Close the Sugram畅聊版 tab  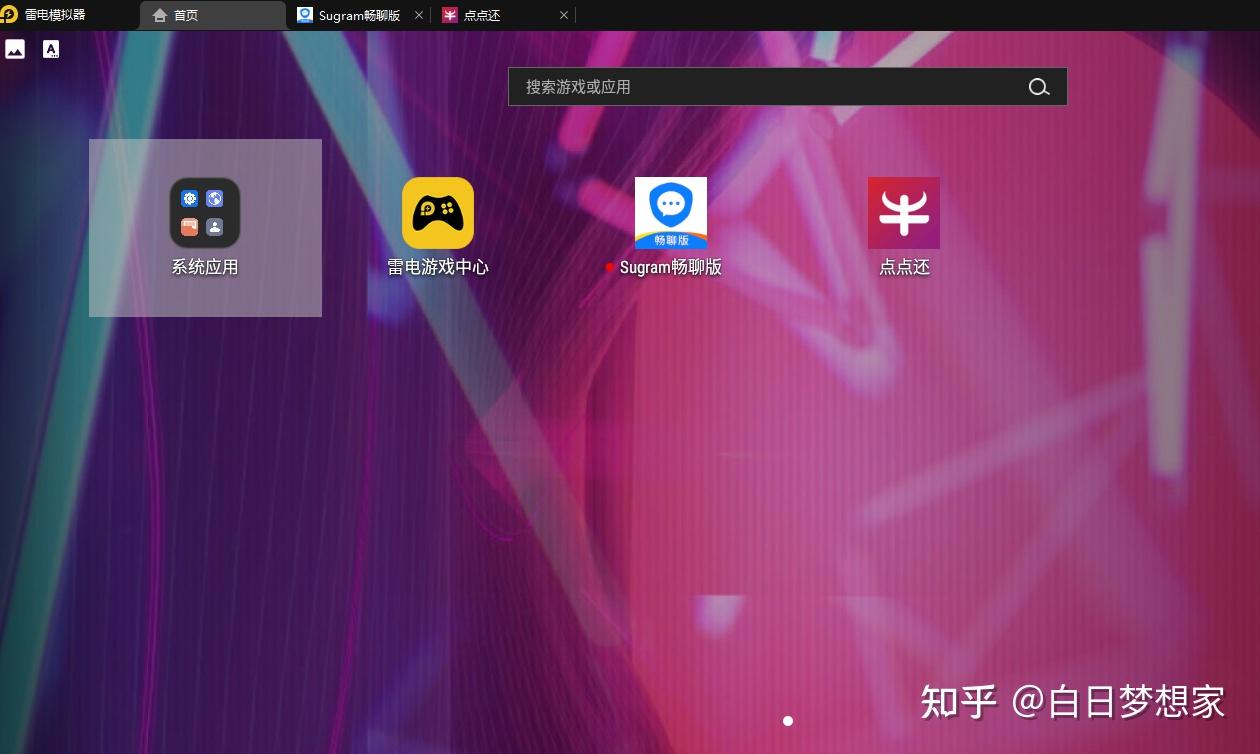pyautogui.click(x=419, y=15)
